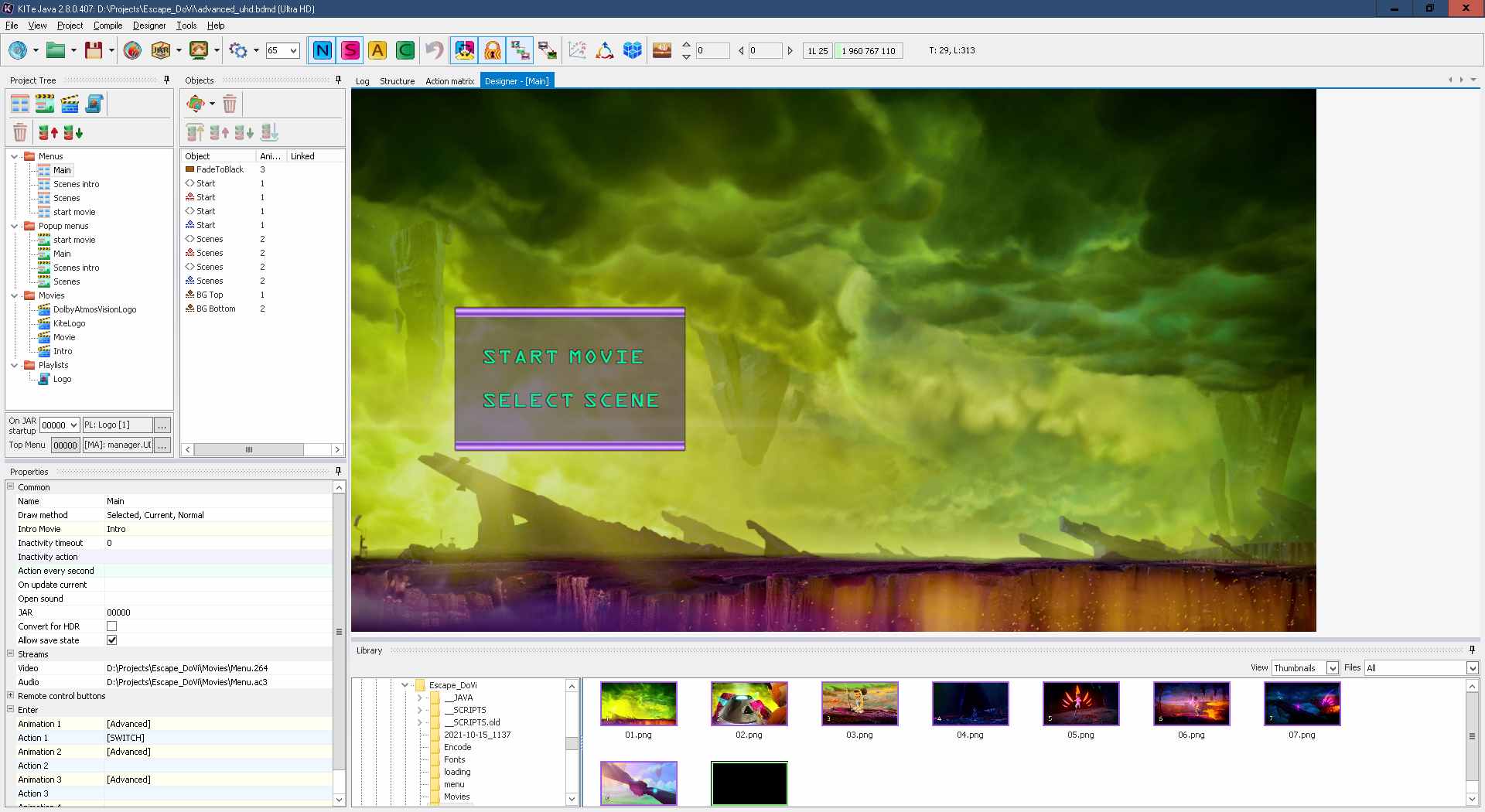Click the trash icon in Objects panel
The image size is (1485, 812).
(230, 104)
